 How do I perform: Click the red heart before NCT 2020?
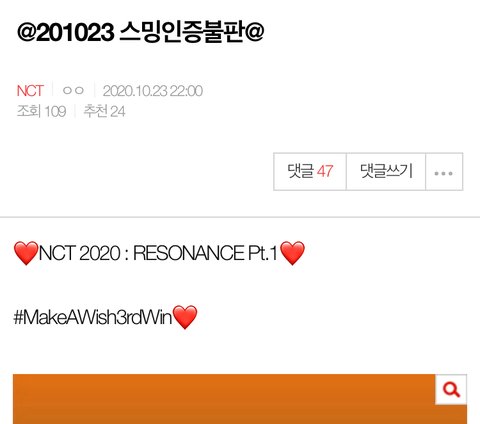point(26,253)
